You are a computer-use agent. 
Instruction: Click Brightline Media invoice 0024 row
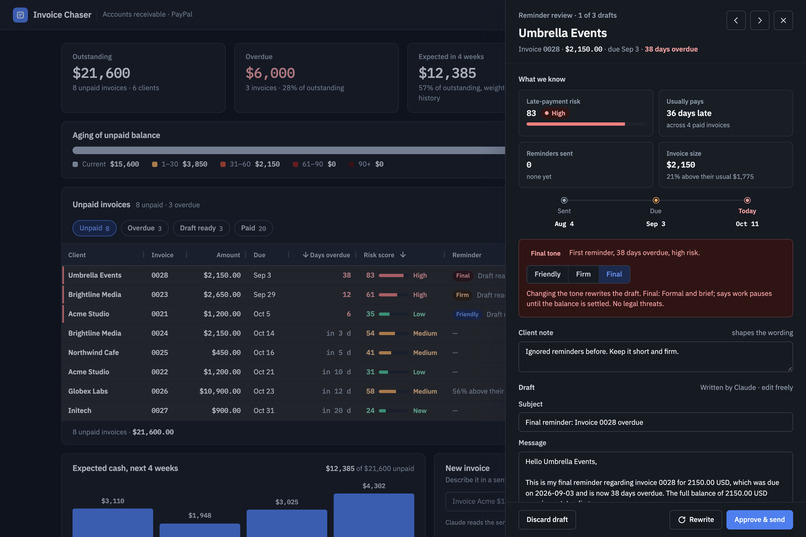[x=284, y=334]
